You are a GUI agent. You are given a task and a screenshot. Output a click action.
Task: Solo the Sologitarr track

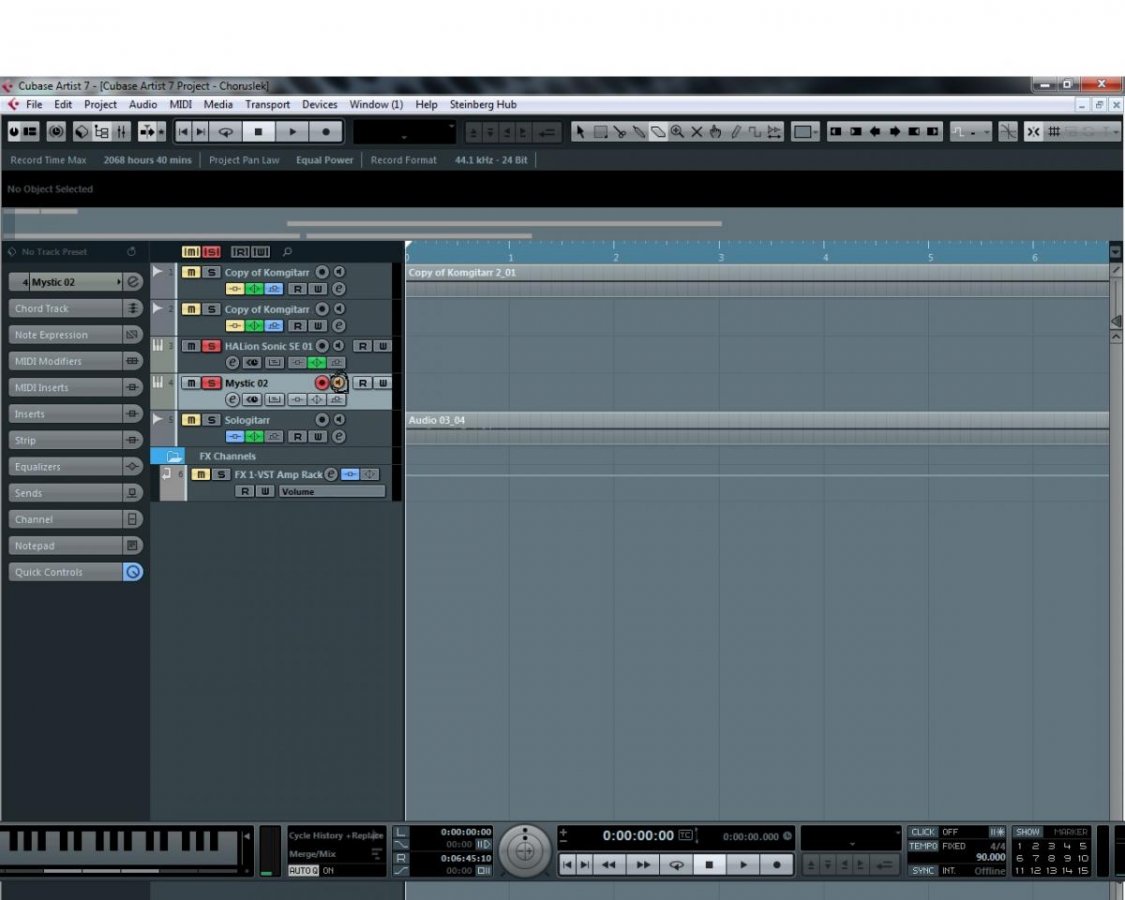[x=211, y=420]
